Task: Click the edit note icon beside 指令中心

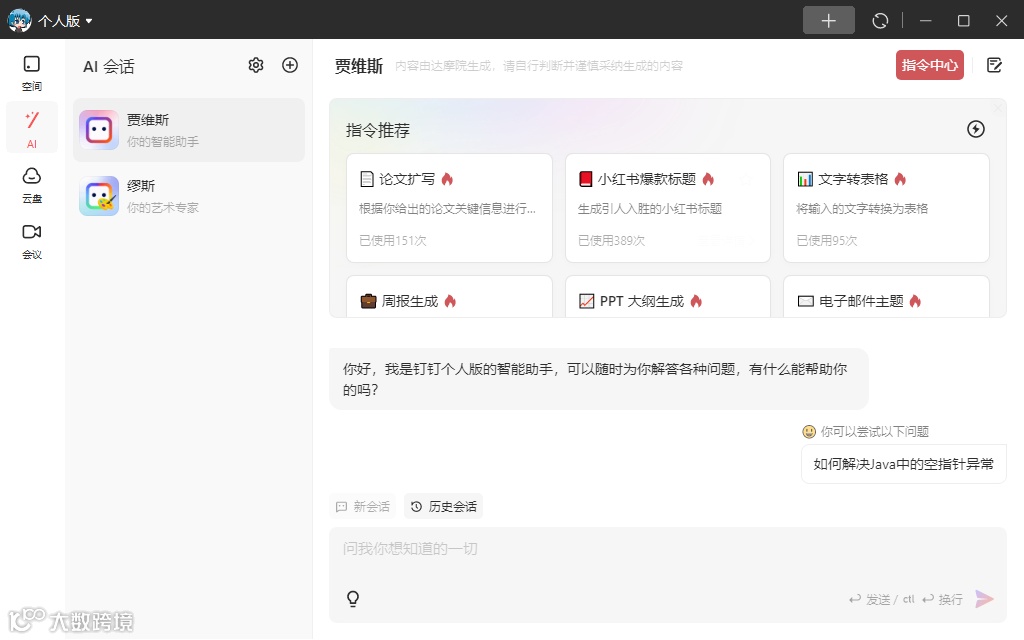Action: [x=994, y=65]
